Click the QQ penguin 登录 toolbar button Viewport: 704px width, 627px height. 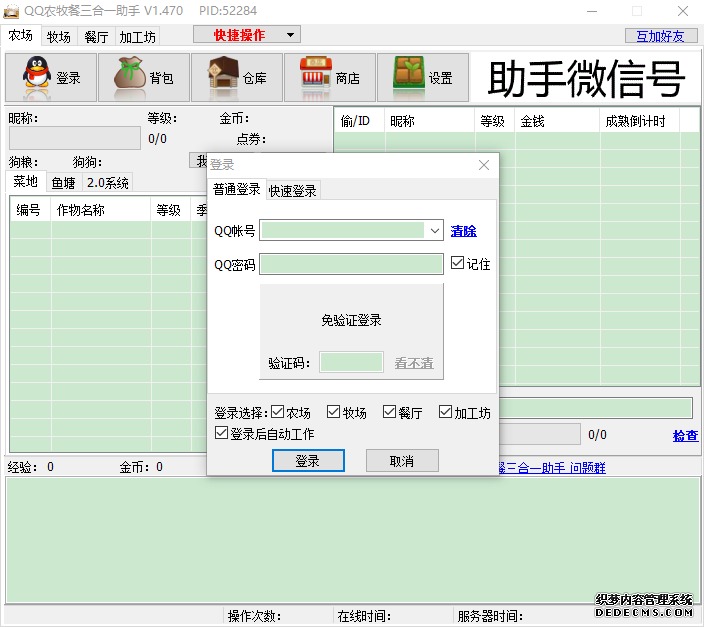point(51,77)
